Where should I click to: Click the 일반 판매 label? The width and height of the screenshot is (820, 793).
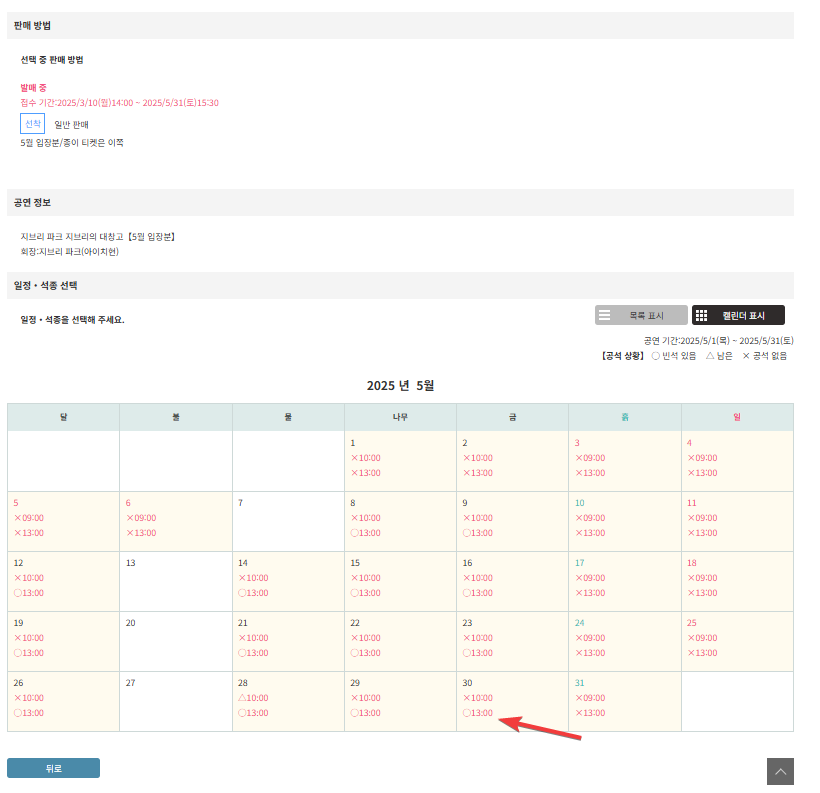click(71, 124)
